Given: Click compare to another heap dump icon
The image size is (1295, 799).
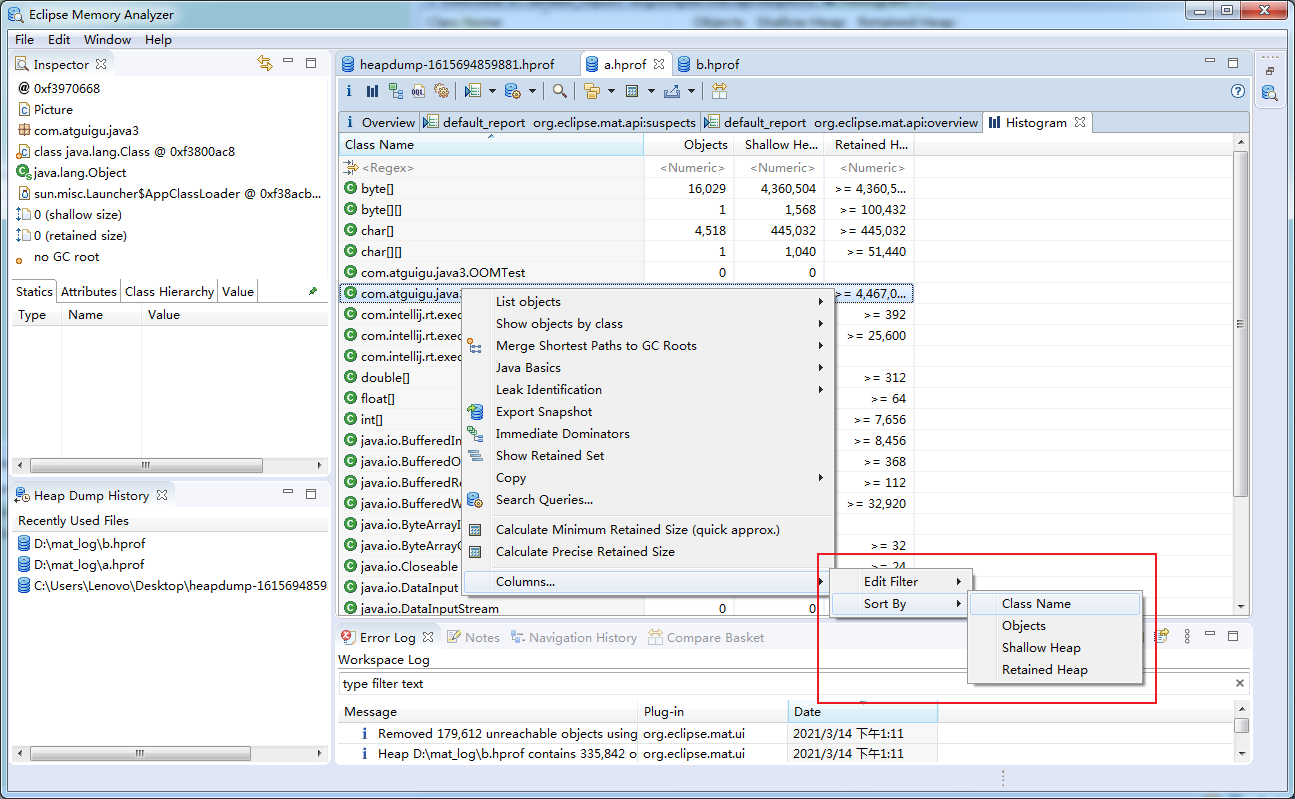Looking at the screenshot, I should click(x=719, y=91).
